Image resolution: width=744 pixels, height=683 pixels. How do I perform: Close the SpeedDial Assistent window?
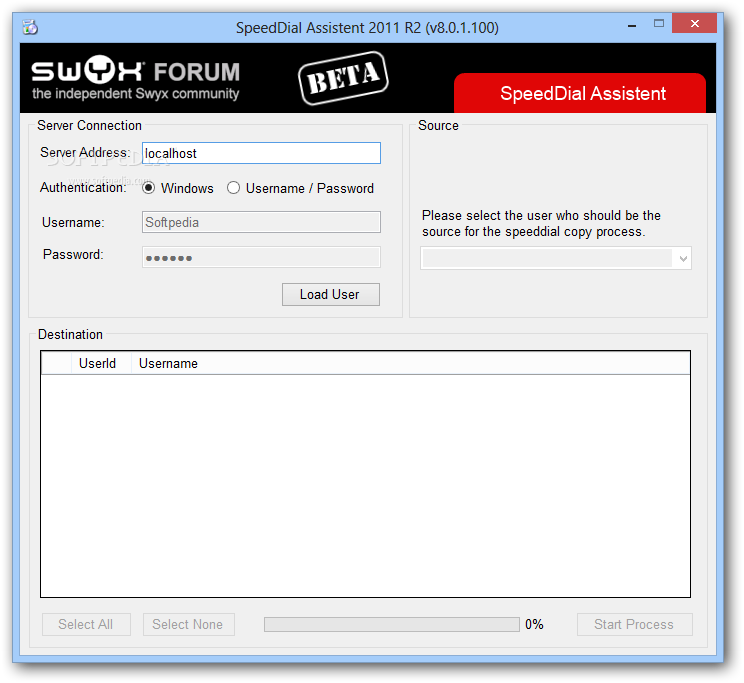(x=694, y=23)
